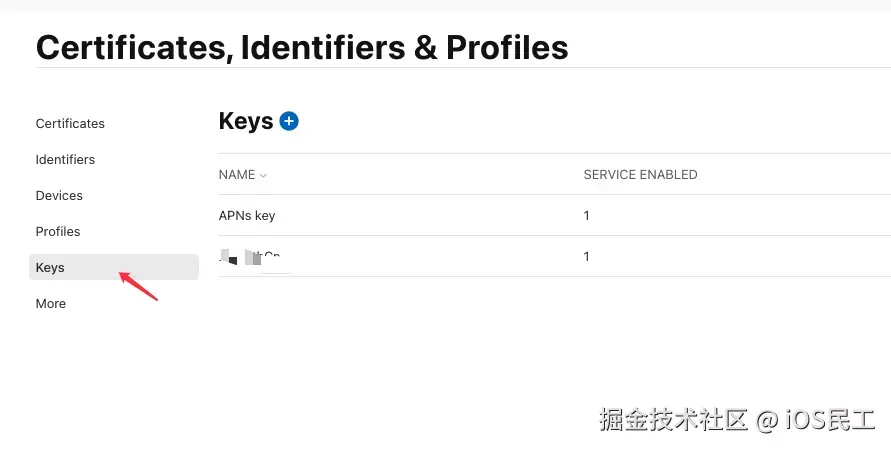Click the Keys section heading text

[x=245, y=121]
